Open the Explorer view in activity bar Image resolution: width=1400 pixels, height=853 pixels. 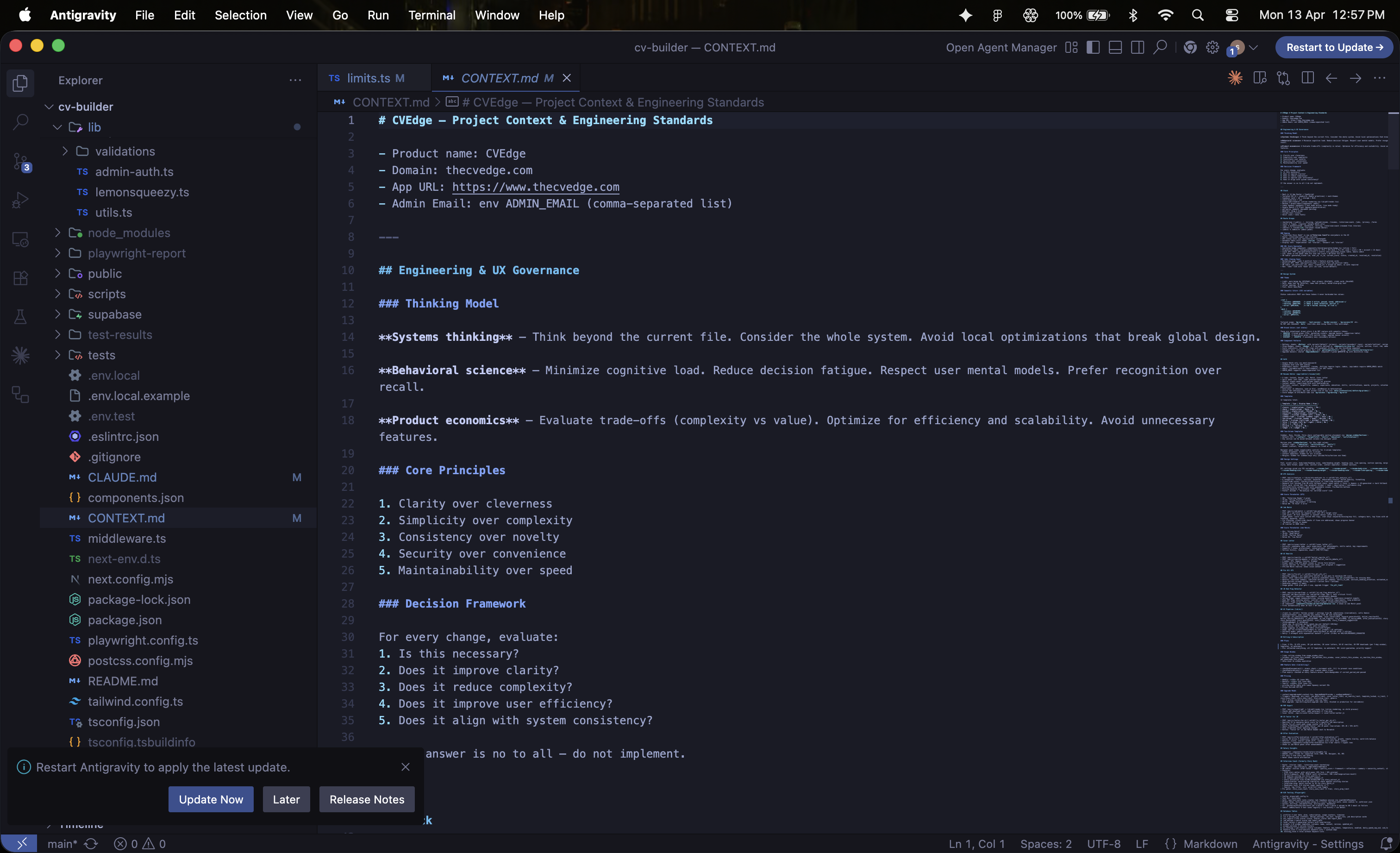pos(20,83)
